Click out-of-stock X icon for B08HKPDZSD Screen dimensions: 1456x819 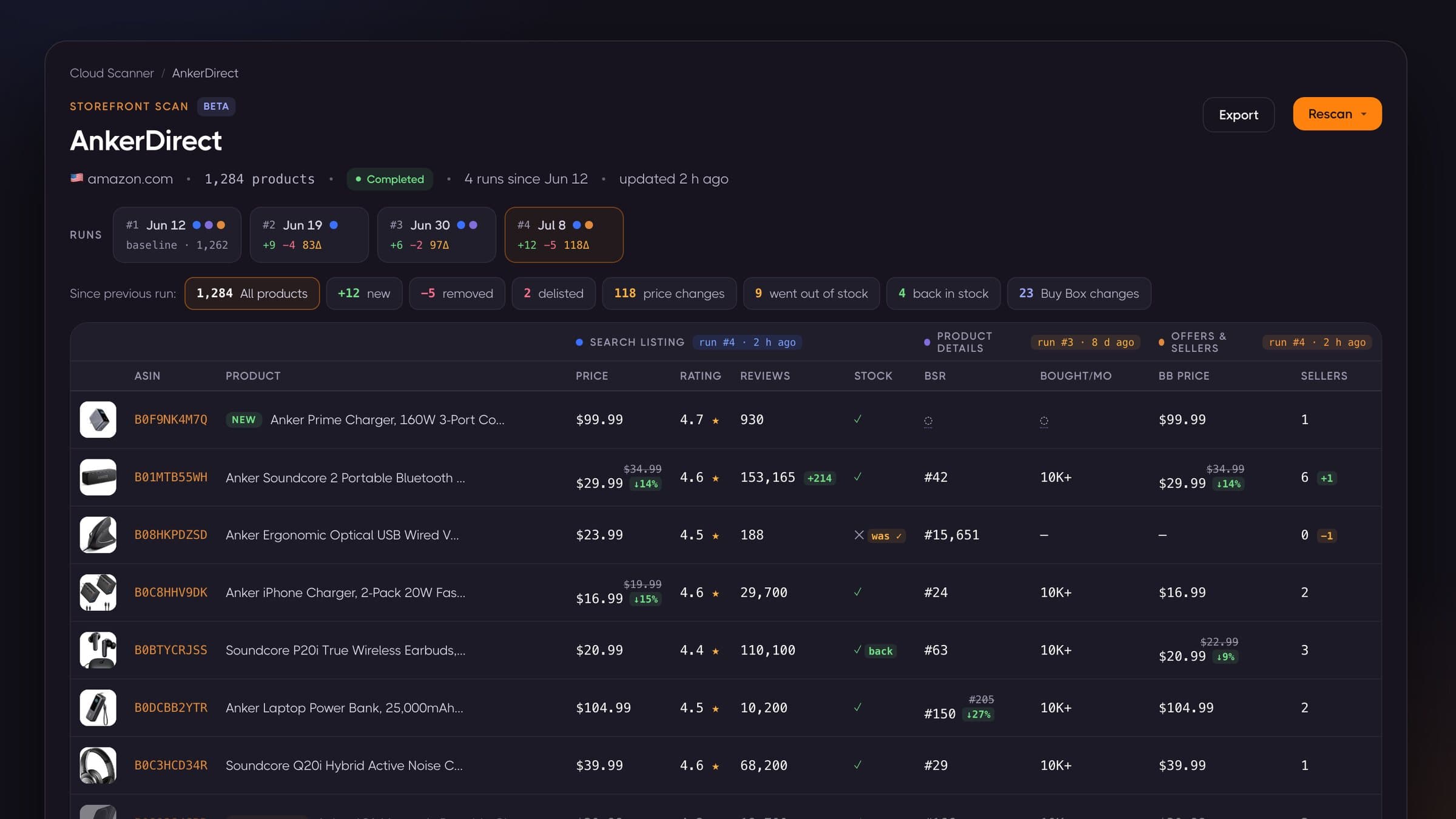coord(858,535)
